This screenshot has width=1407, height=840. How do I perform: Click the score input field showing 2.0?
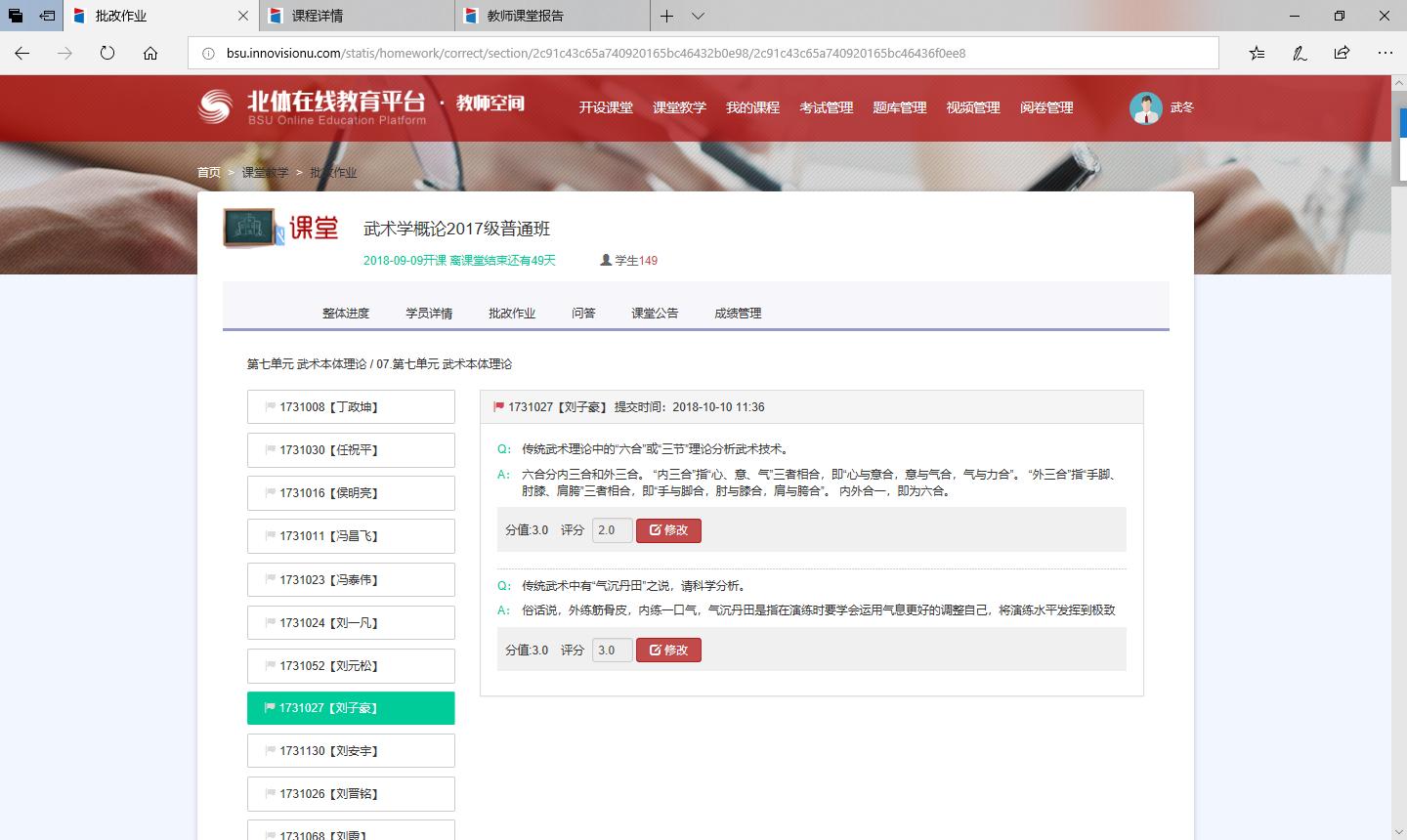click(x=612, y=530)
